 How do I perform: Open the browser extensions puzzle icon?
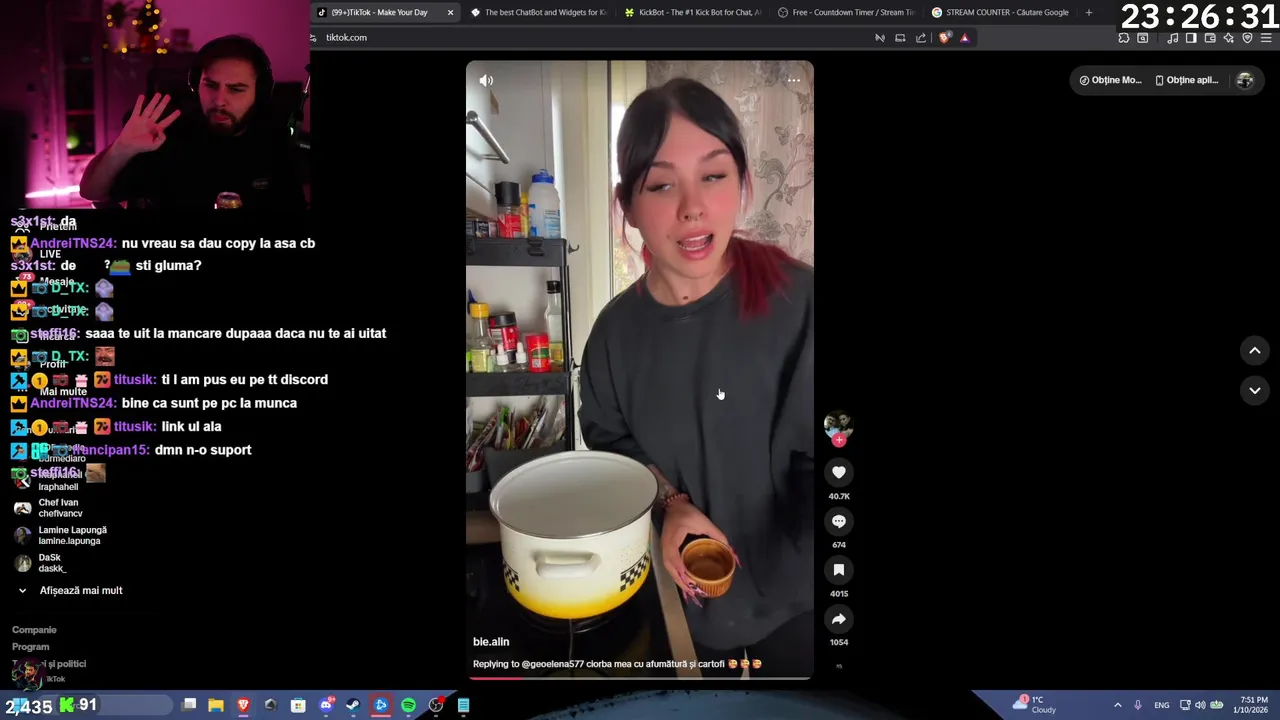(x=1124, y=38)
